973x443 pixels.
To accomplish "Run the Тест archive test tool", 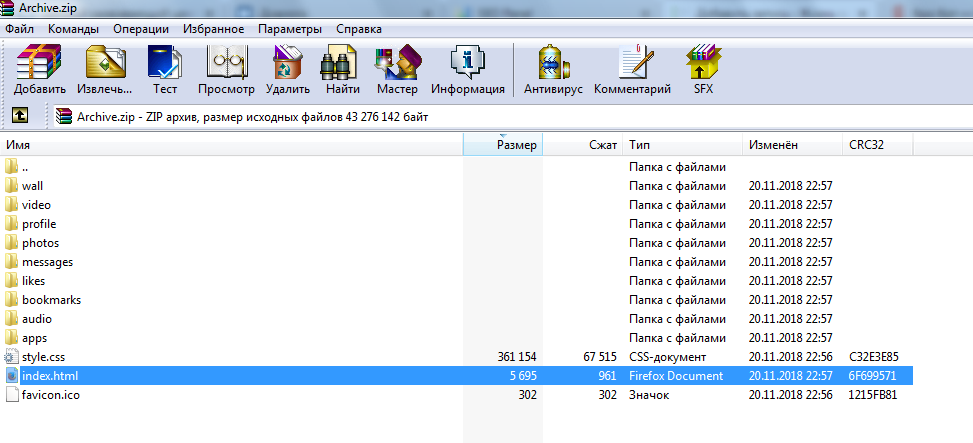I will click(165, 62).
